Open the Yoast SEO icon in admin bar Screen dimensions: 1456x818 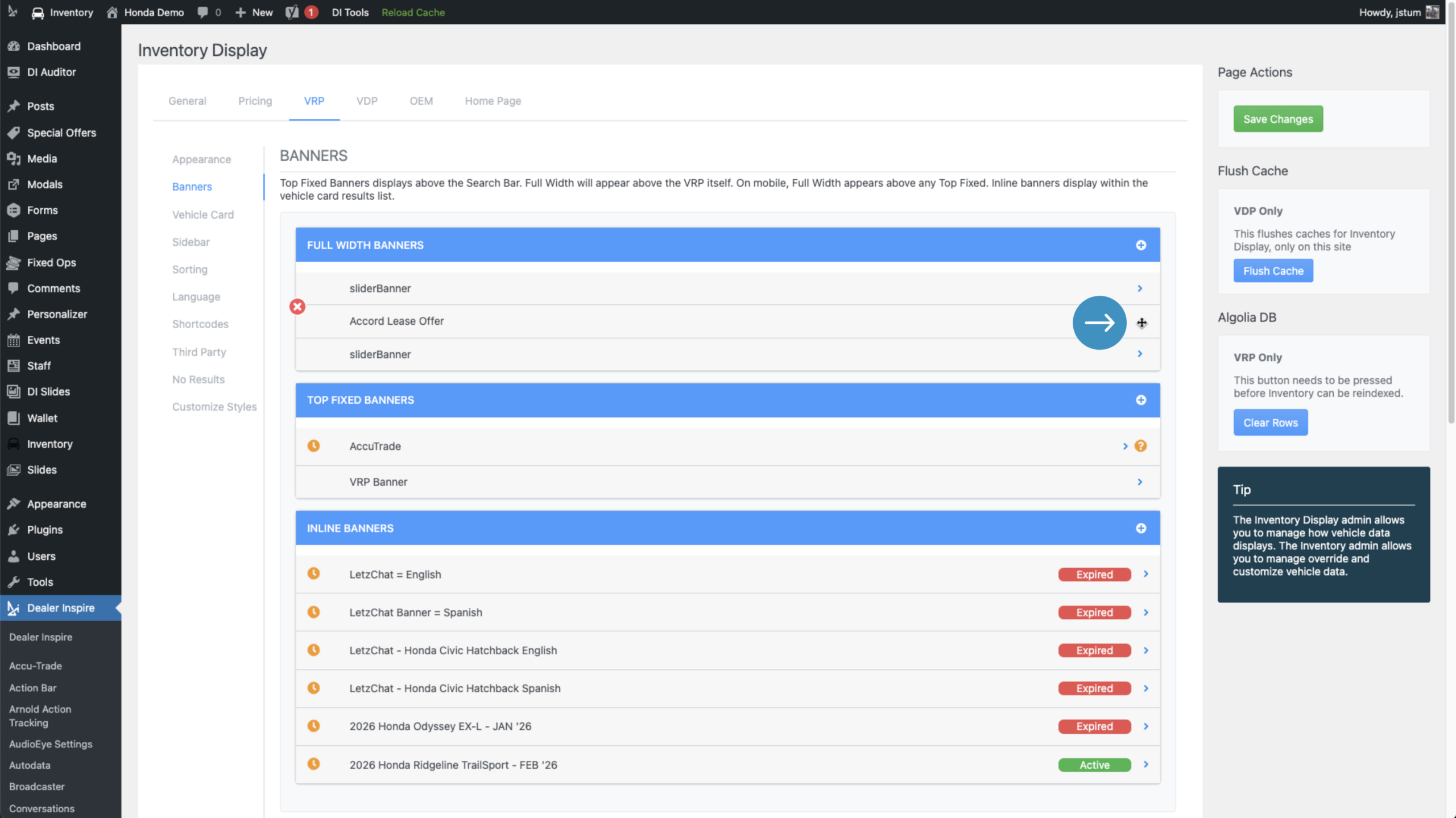292,12
